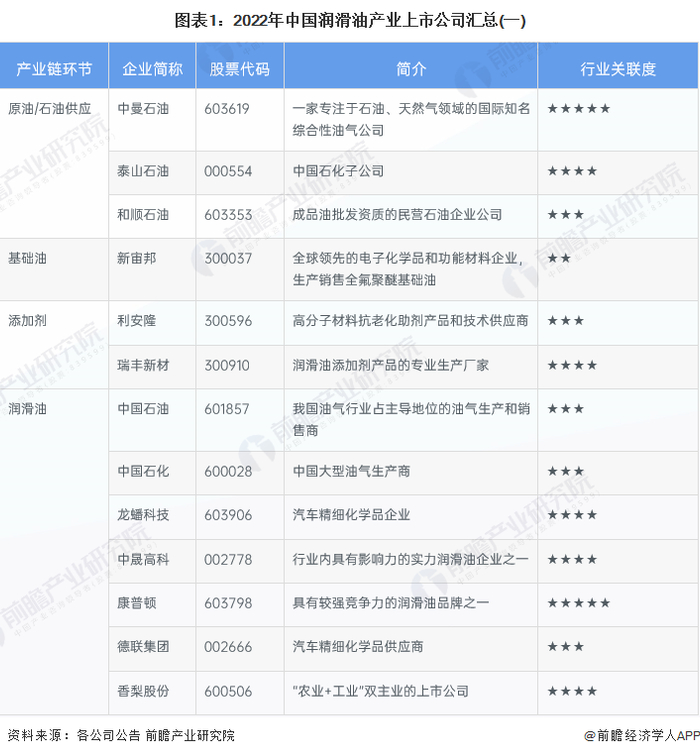The height and width of the screenshot is (756, 700).
Task: Click company name 中国石化
Action: click(x=143, y=471)
